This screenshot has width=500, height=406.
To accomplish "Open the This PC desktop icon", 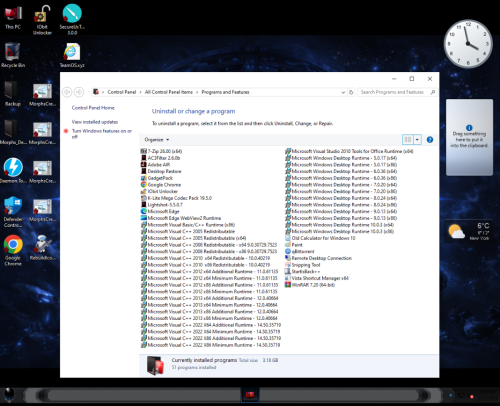I will click(x=13, y=17).
